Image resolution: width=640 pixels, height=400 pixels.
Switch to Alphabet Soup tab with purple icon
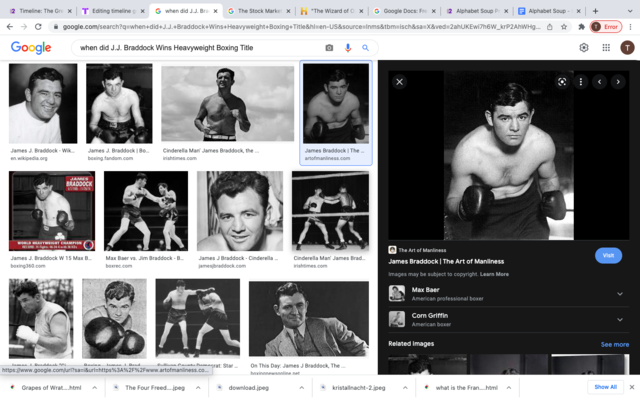point(477,11)
